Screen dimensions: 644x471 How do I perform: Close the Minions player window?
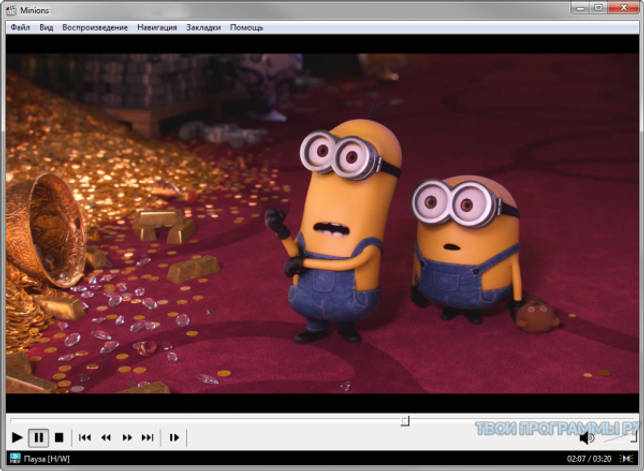[623, 7]
